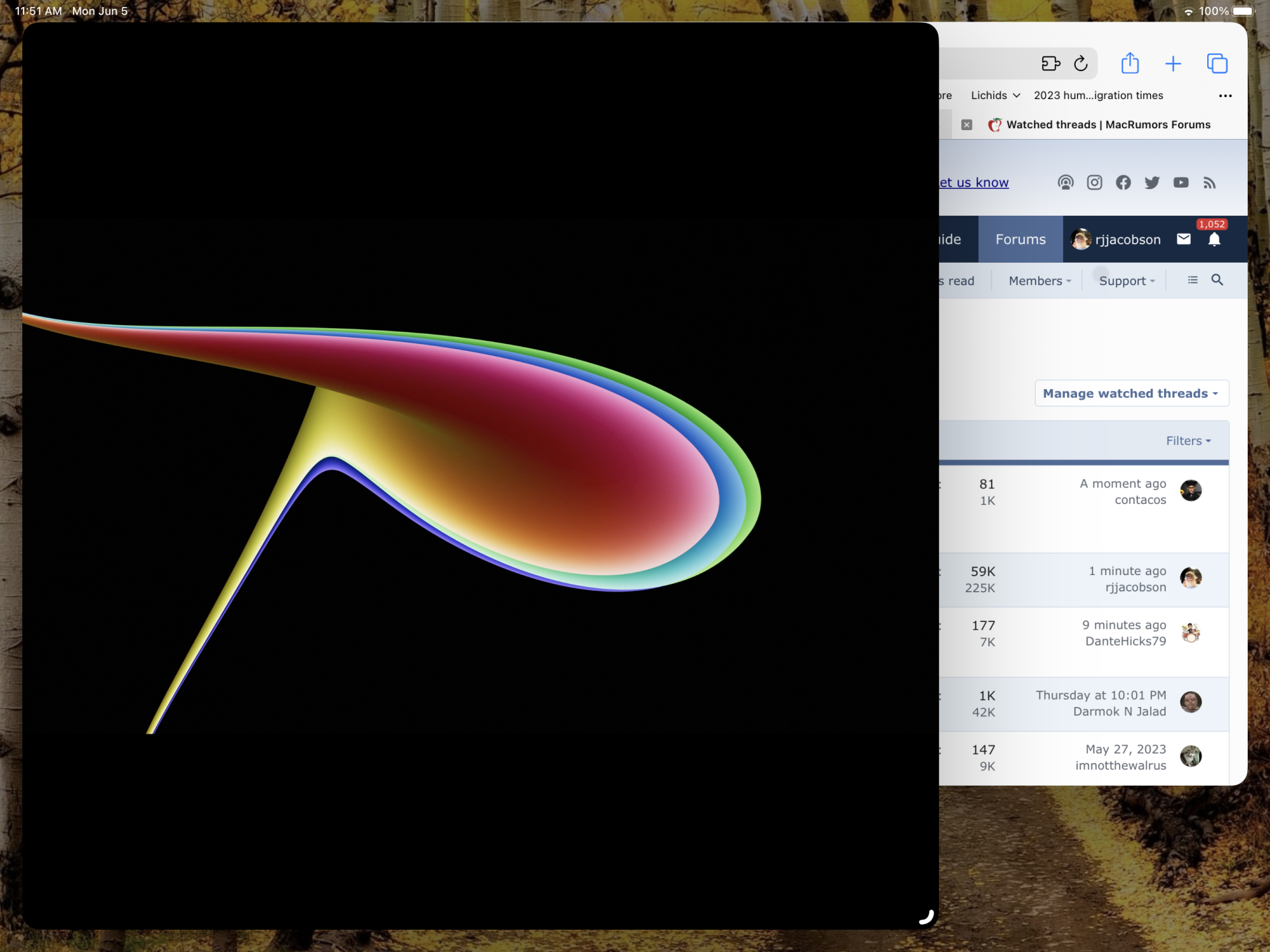Open the Darmok N Jalad user link
The width and height of the screenshot is (1270, 952).
(x=1120, y=711)
